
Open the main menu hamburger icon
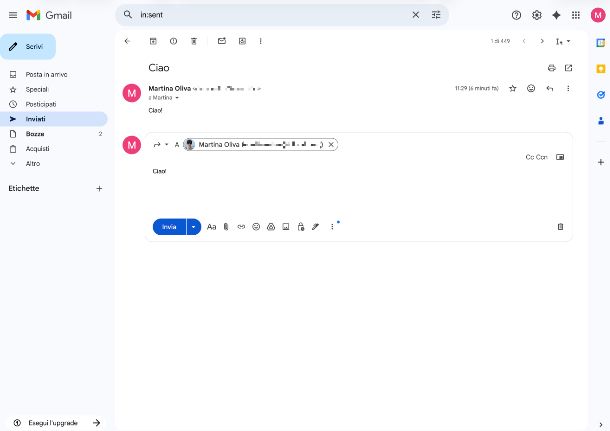click(x=13, y=15)
